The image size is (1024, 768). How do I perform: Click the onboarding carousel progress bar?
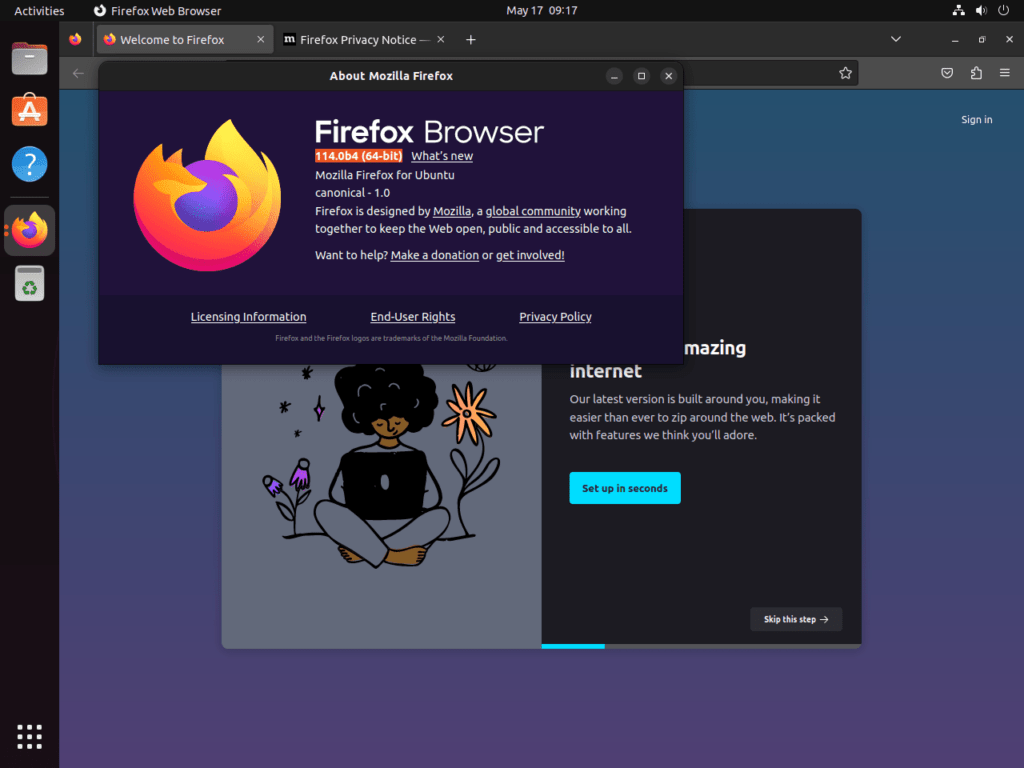(573, 647)
